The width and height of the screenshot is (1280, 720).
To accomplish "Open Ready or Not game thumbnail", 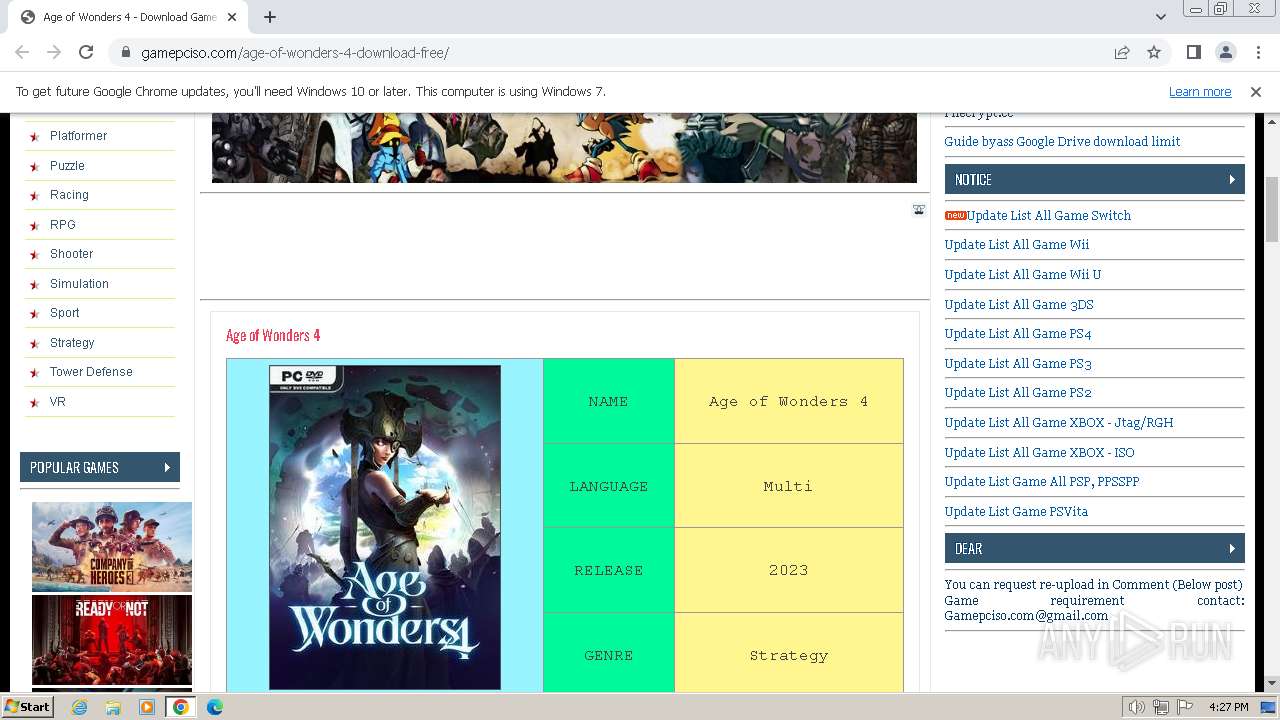I will point(112,640).
